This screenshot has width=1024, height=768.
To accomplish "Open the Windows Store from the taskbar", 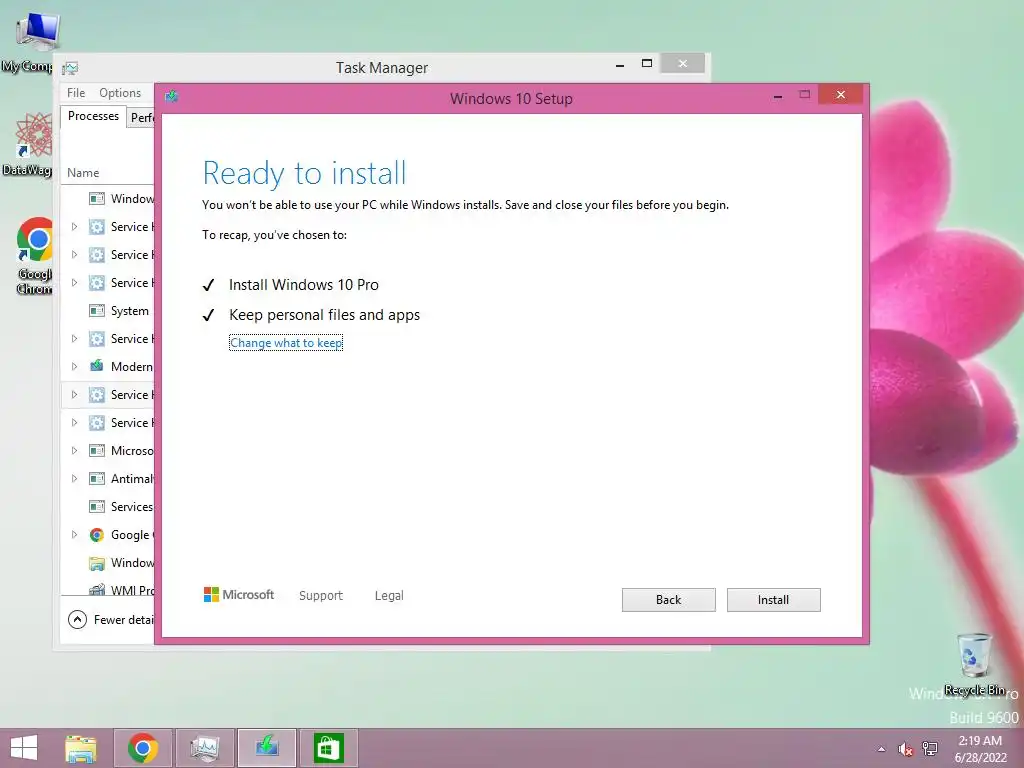I will click(328, 748).
